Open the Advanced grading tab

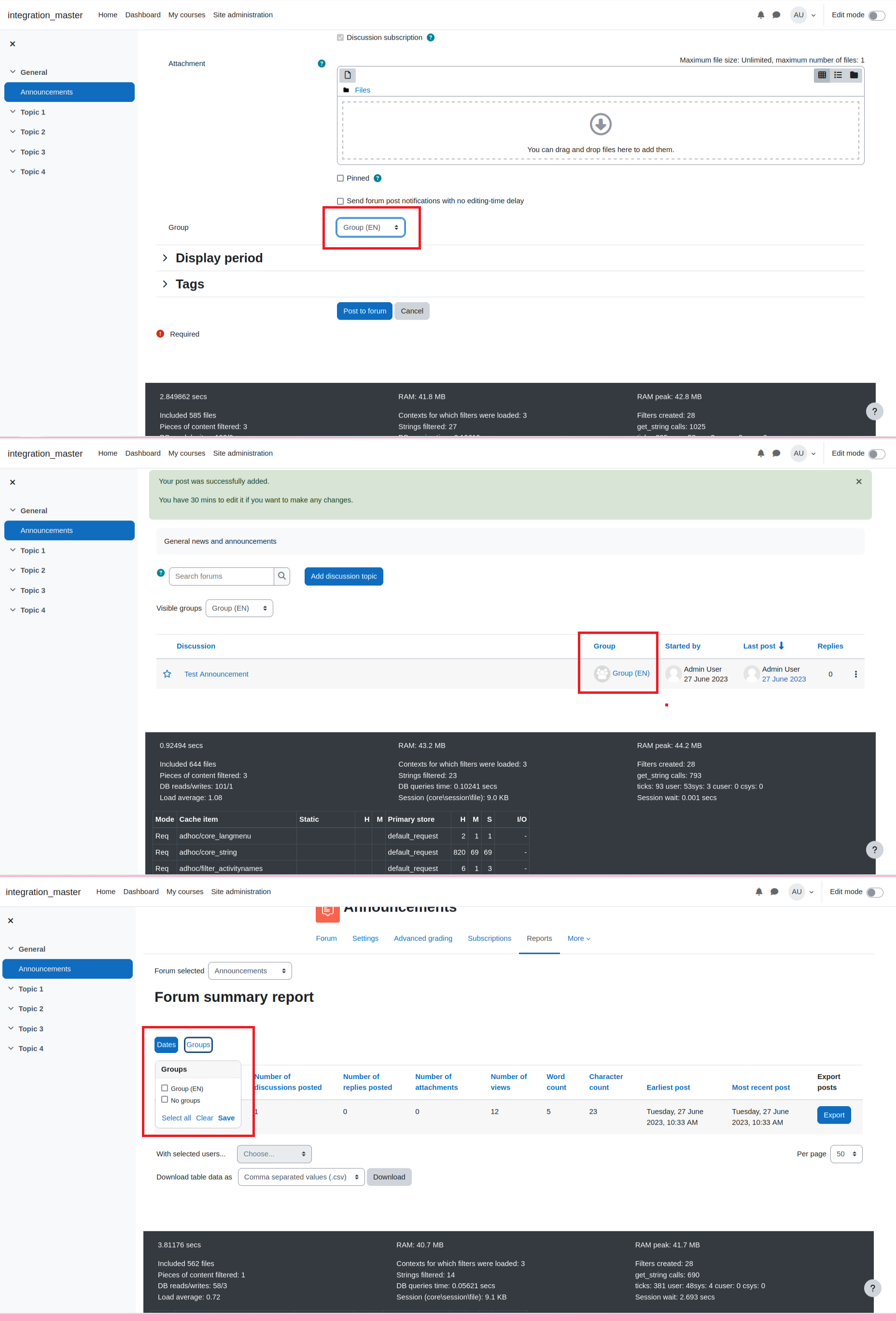point(423,939)
